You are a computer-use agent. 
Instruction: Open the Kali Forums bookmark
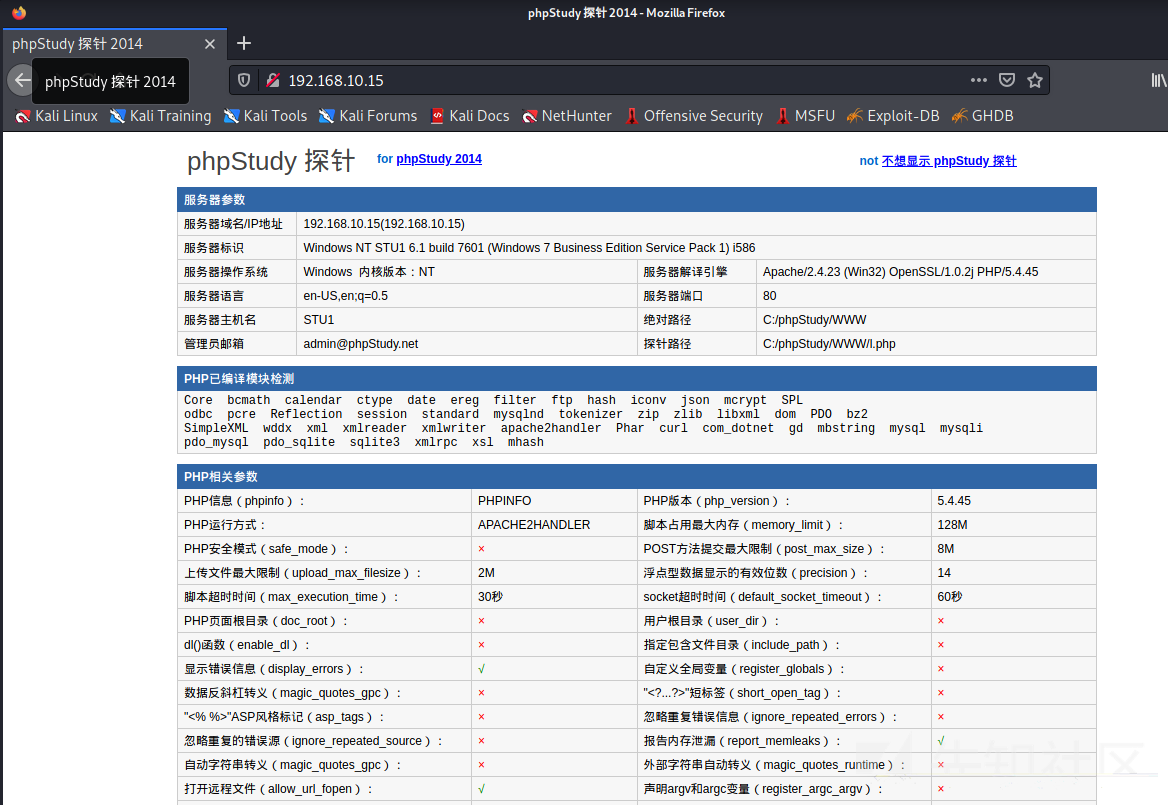tap(368, 116)
